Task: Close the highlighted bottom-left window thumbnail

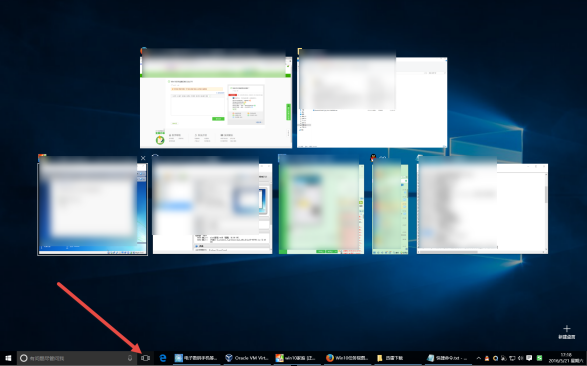Action: 143,158
